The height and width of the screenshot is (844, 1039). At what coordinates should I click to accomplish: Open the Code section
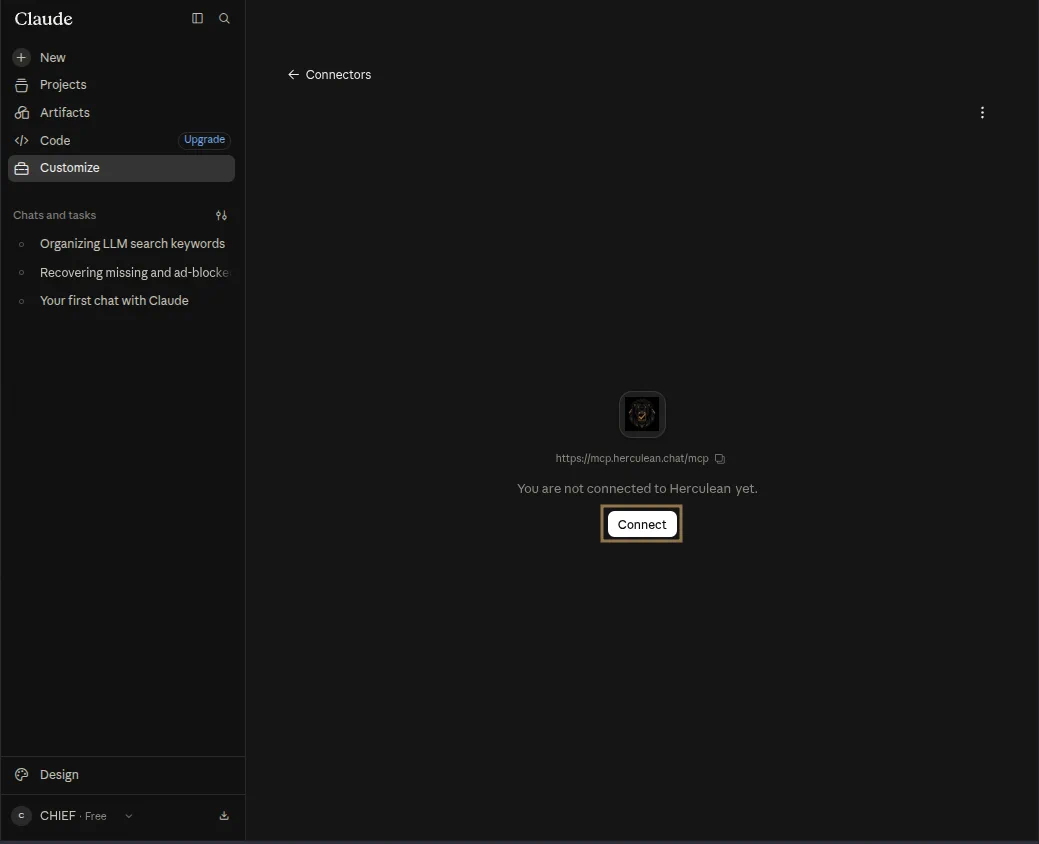[x=54, y=140]
